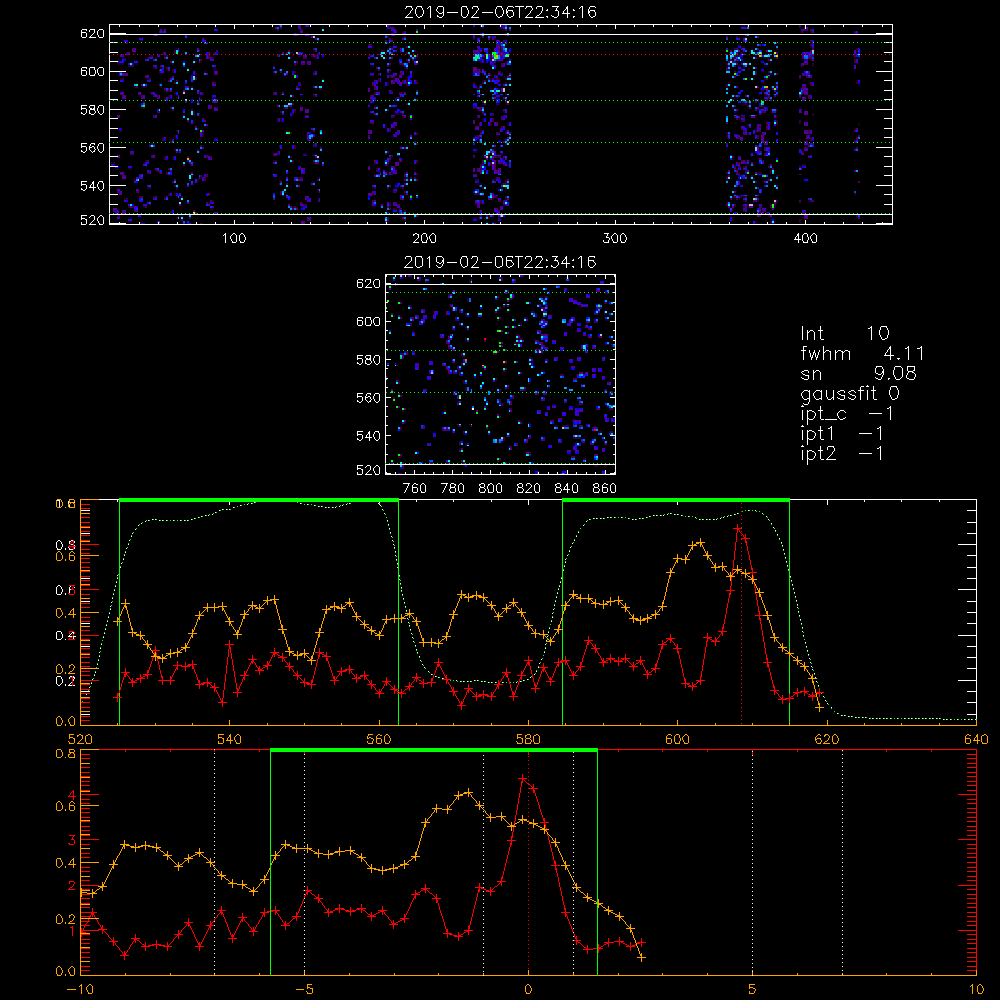This screenshot has height=1000, width=1000.
Task: Click x-axis label 560 under the upper line plot
Action: click(x=379, y=740)
